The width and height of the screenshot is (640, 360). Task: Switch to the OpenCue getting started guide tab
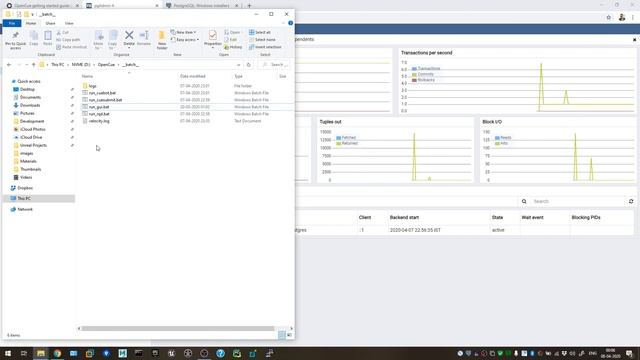click(x=42, y=6)
